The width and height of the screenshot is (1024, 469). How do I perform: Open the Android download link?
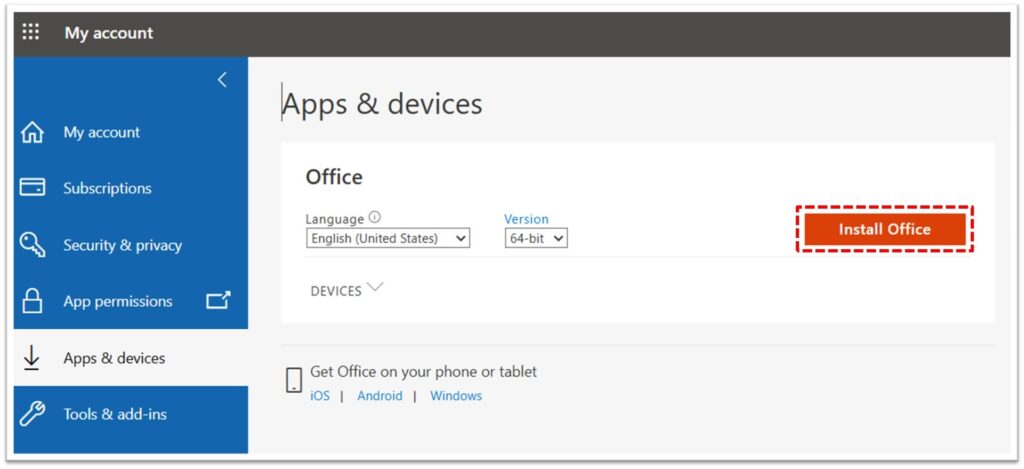380,396
